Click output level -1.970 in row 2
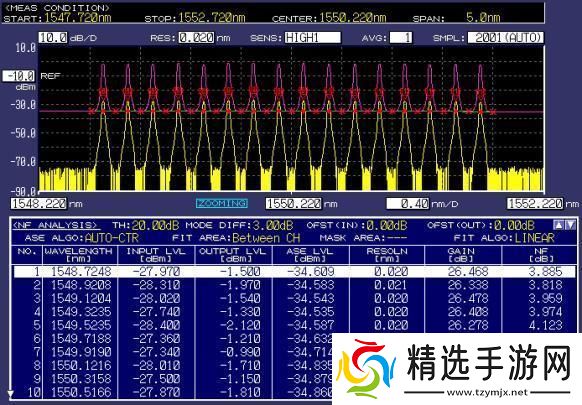The image size is (582, 405). [240, 285]
